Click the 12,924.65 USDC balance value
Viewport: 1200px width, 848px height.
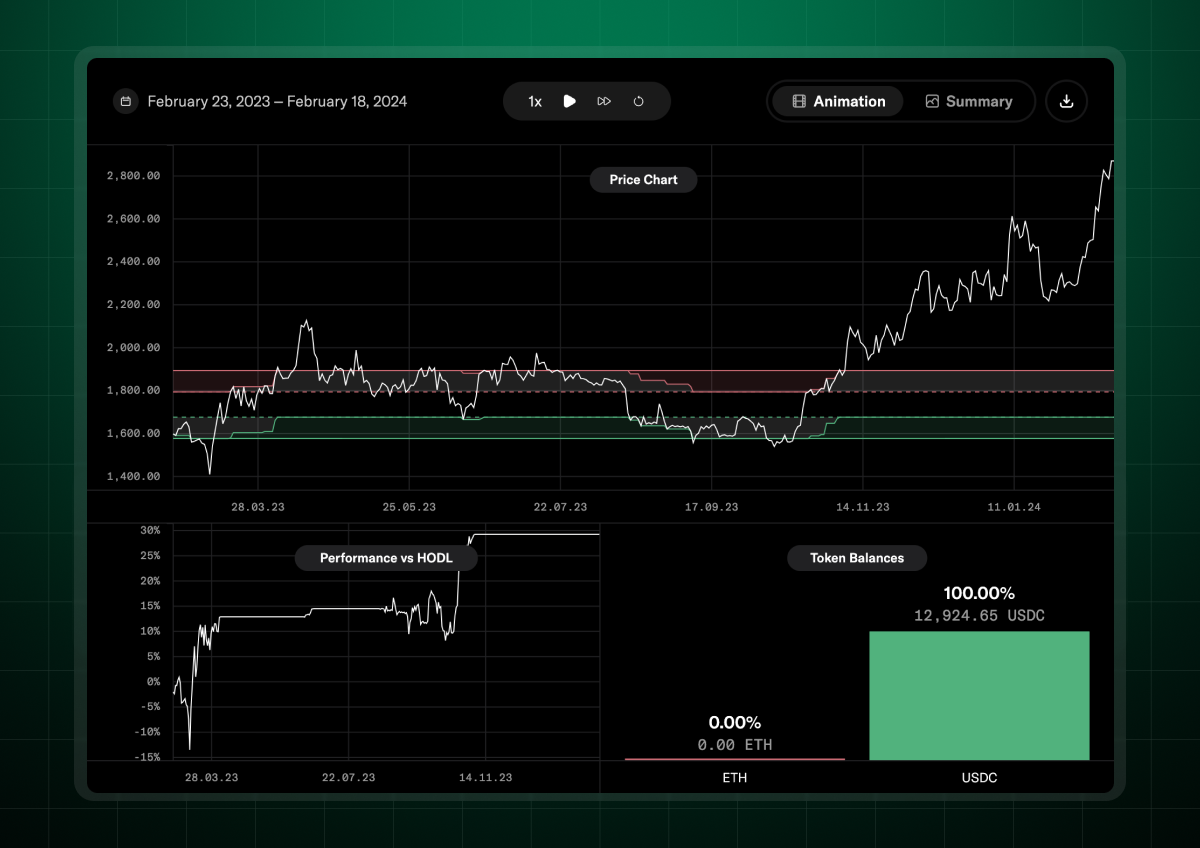(x=979, y=616)
